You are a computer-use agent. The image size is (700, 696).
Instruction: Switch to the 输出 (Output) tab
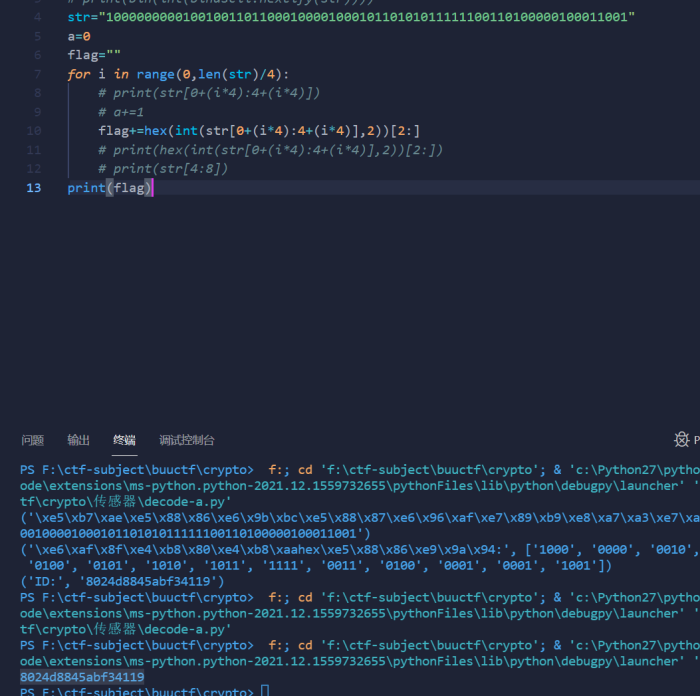(78, 440)
